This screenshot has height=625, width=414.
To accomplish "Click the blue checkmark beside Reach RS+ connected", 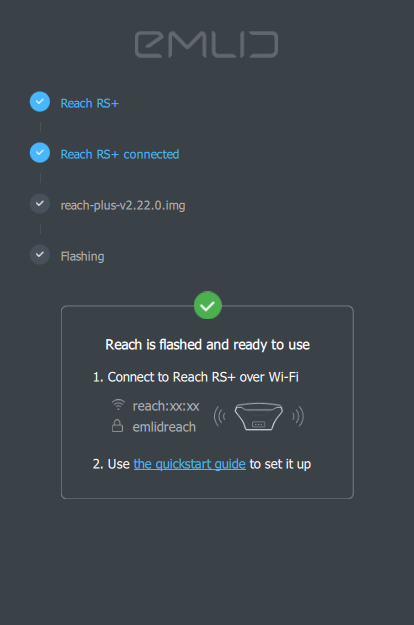I will pyautogui.click(x=40, y=153).
